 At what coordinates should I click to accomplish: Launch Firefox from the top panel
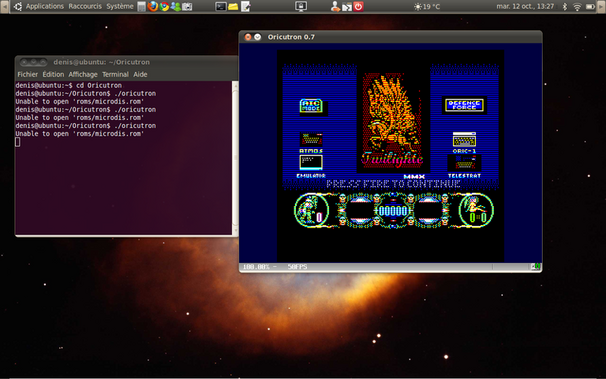(153, 6)
